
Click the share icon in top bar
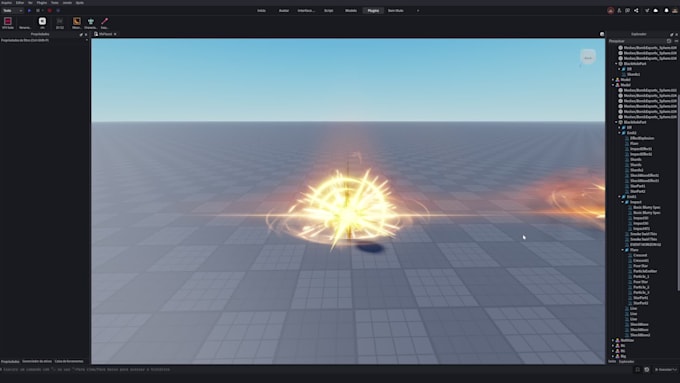tap(636, 10)
